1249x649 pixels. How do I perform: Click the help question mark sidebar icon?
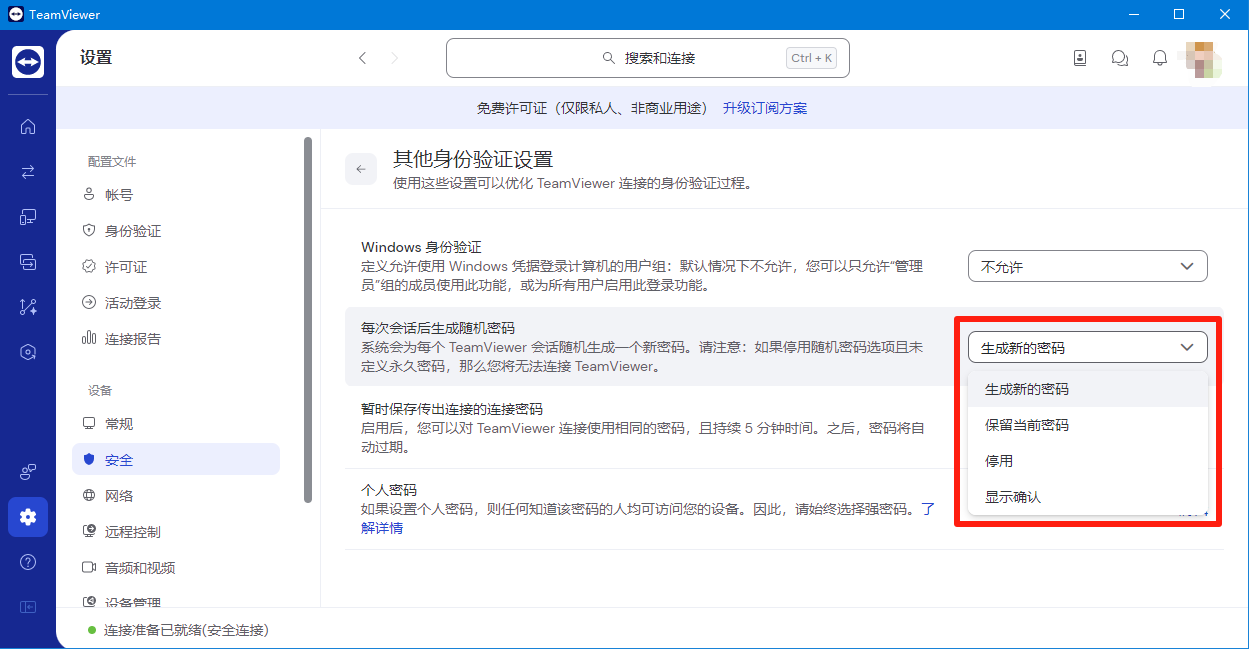pyautogui.click(x=28, y=562)
